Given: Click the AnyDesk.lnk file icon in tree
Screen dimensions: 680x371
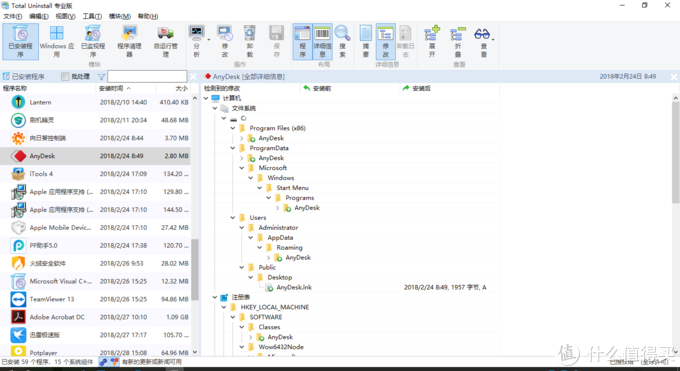Looking at the screenshot, I should [269, 287].
